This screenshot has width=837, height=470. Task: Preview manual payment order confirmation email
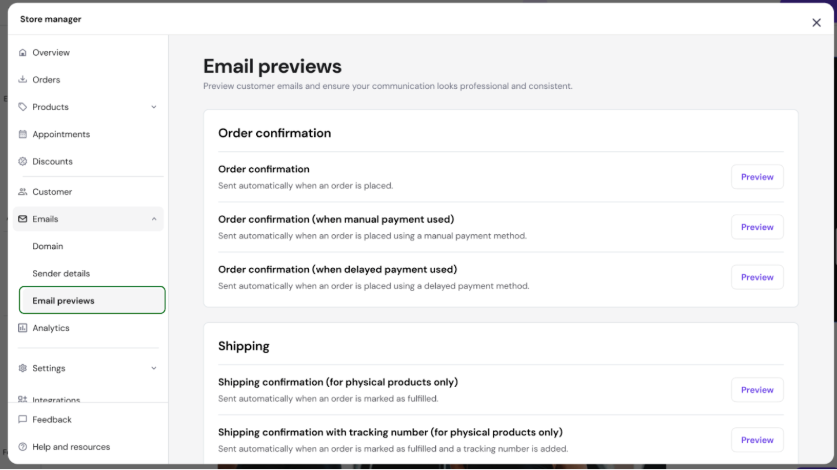[757, 227]
